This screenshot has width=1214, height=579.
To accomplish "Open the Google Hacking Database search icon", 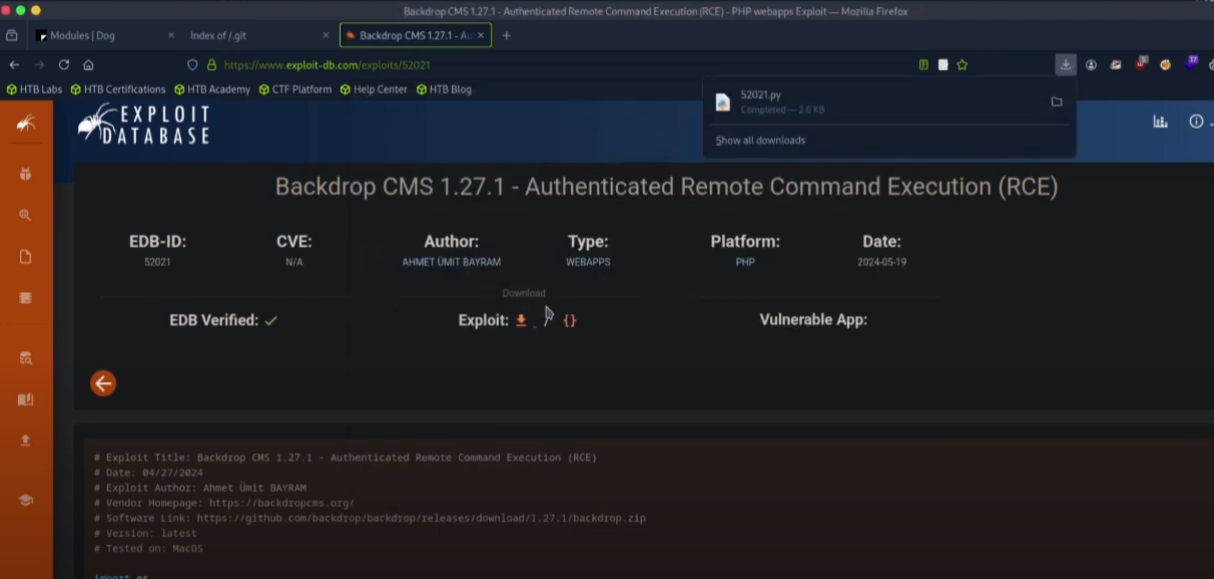I will click(26, 215).
